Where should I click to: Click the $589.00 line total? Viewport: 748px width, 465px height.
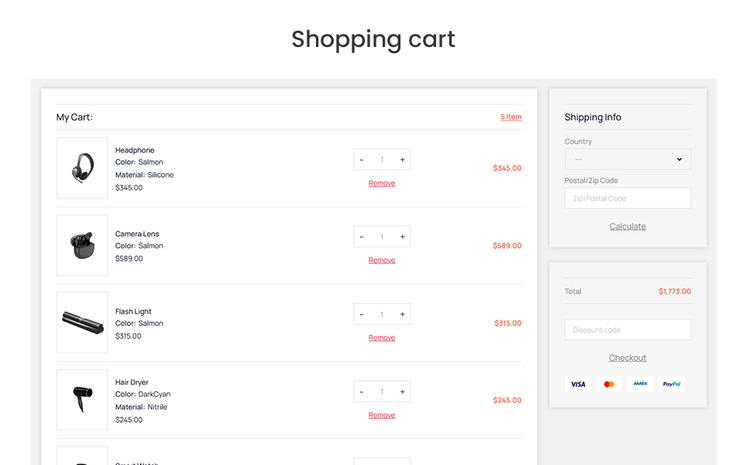click(x=507, y=246)
